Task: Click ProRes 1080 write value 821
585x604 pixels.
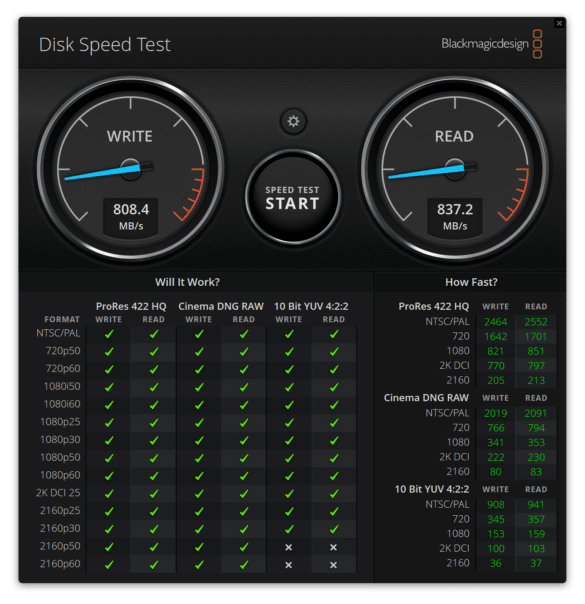Action: tap(496, 351)
